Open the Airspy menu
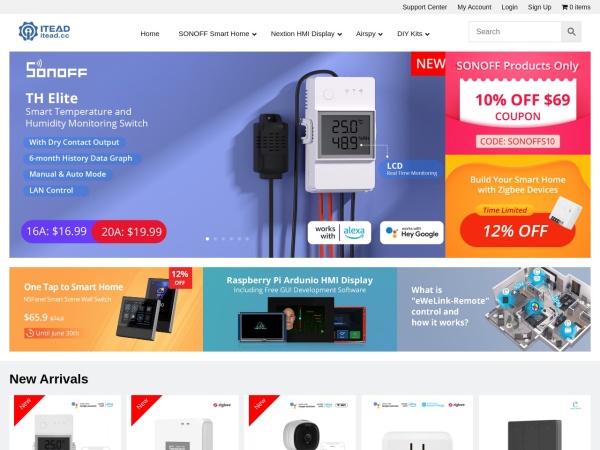Image resolution: width=600 pixels, height=450 pixels. (x=369, y=34)
